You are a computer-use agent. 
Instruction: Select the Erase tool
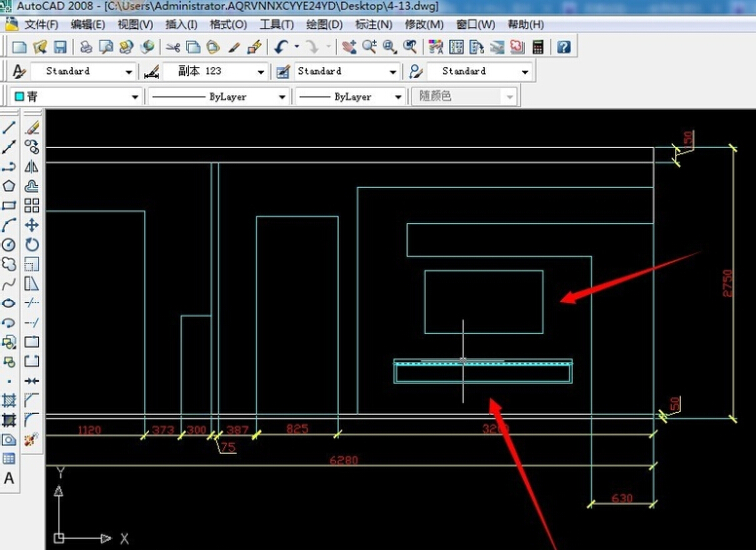coord(32,128)
